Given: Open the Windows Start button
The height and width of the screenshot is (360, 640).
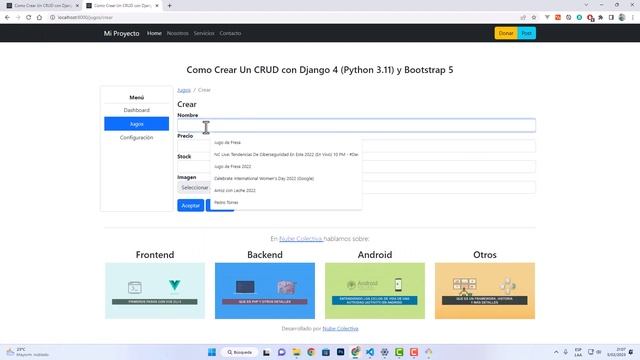Looking at the screenshot, I should (x=212, y=352).
